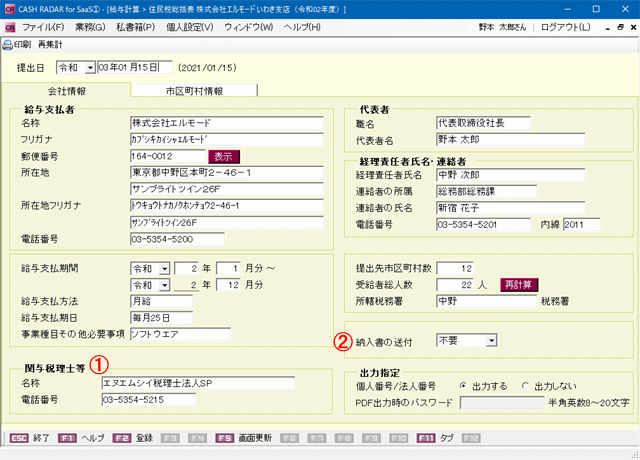
Task: Click ログアウト(L) in the menu bar
Action: (566, 27)
